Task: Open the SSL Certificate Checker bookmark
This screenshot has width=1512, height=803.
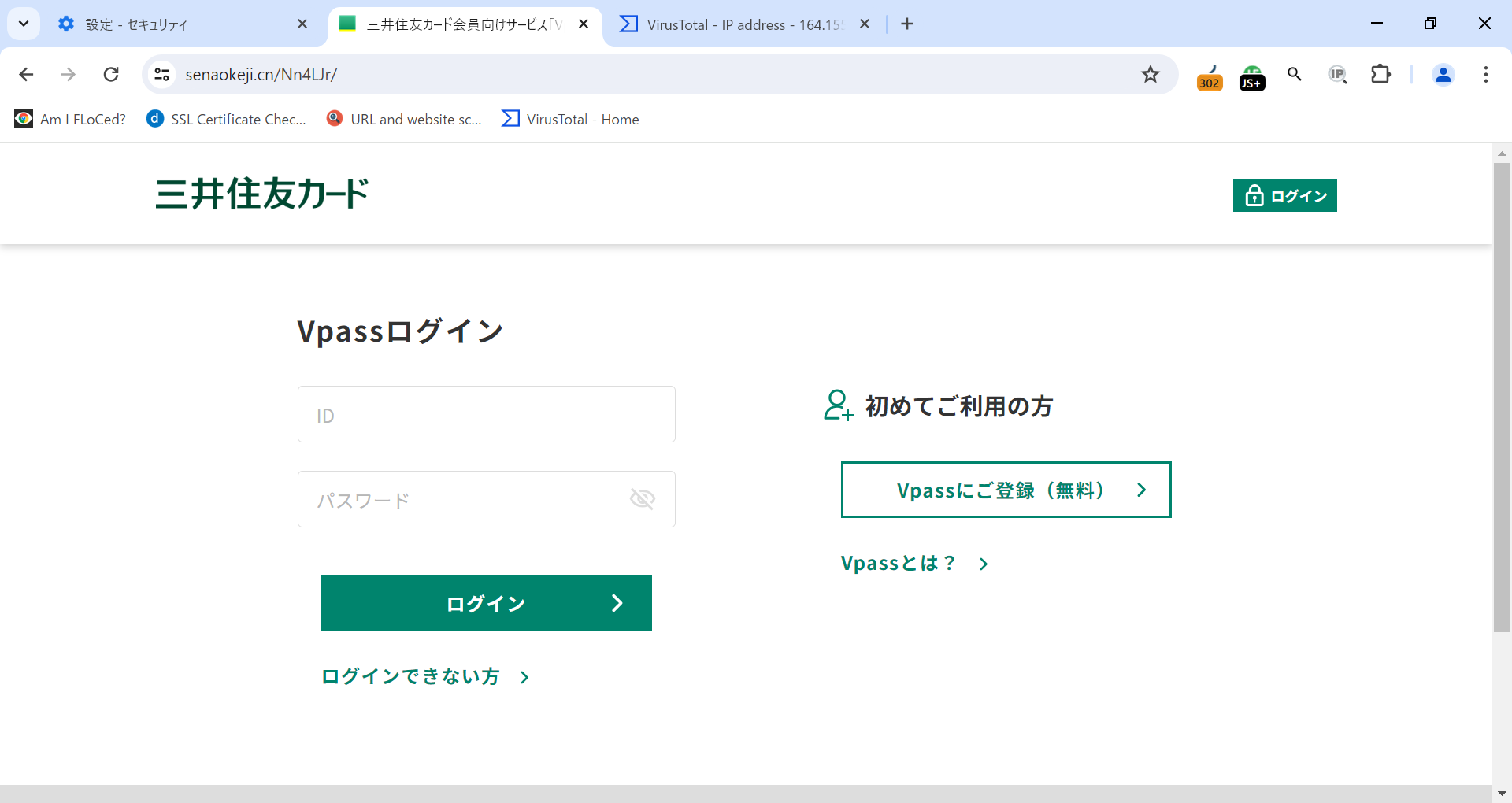Action: pos(227,119)
